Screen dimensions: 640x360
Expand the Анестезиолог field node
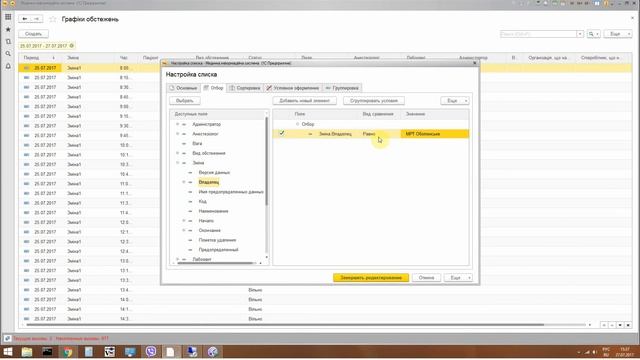tap(177, 134)
